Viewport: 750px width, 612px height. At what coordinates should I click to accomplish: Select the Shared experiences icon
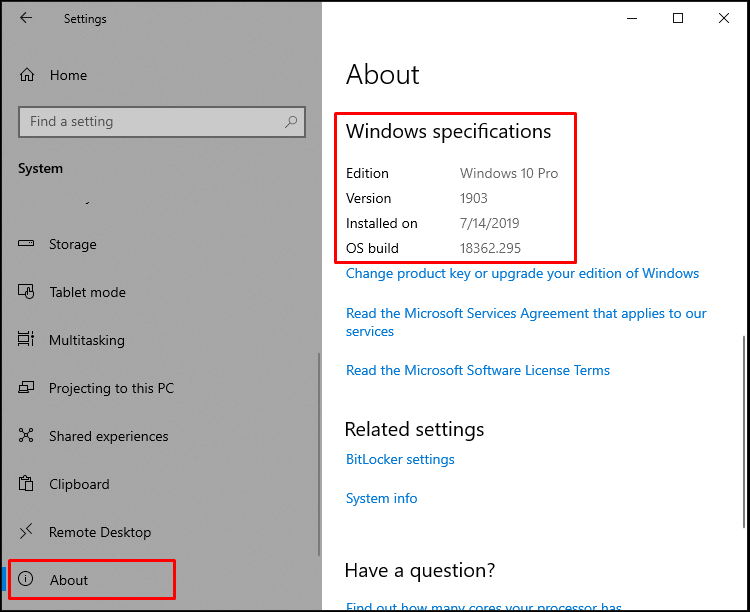28,436
